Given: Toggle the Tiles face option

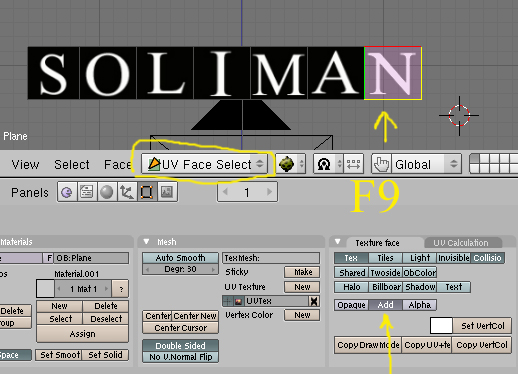Looking at the screenshot, I should [385, 258].
